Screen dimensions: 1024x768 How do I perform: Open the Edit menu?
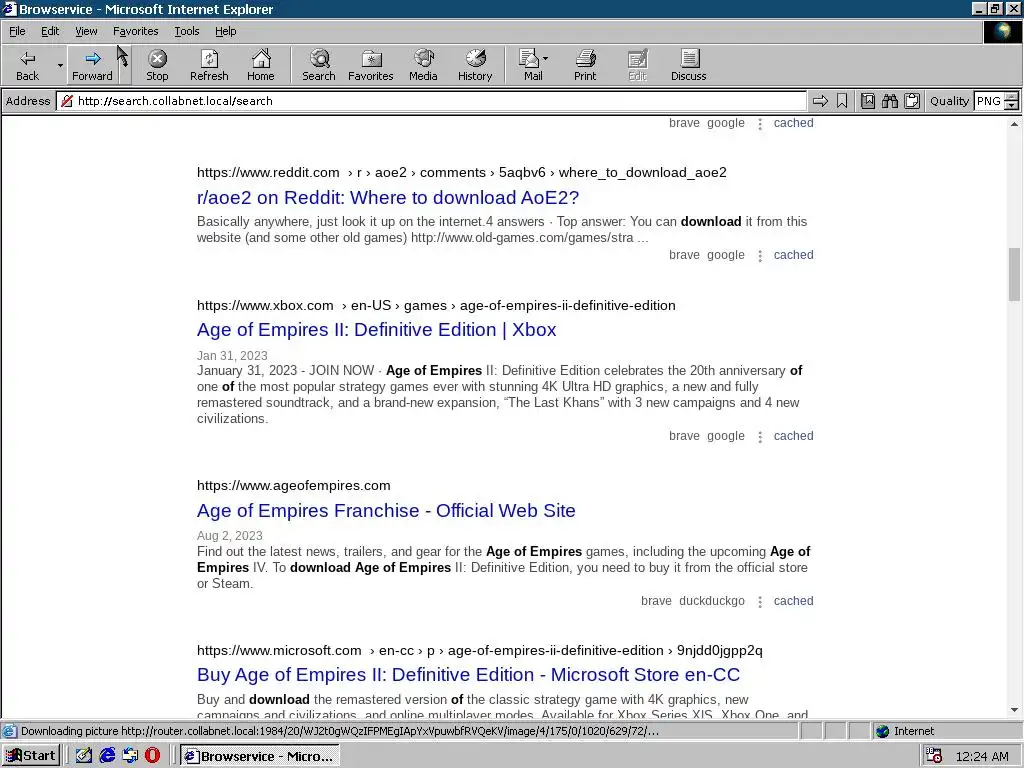[50, 31]
